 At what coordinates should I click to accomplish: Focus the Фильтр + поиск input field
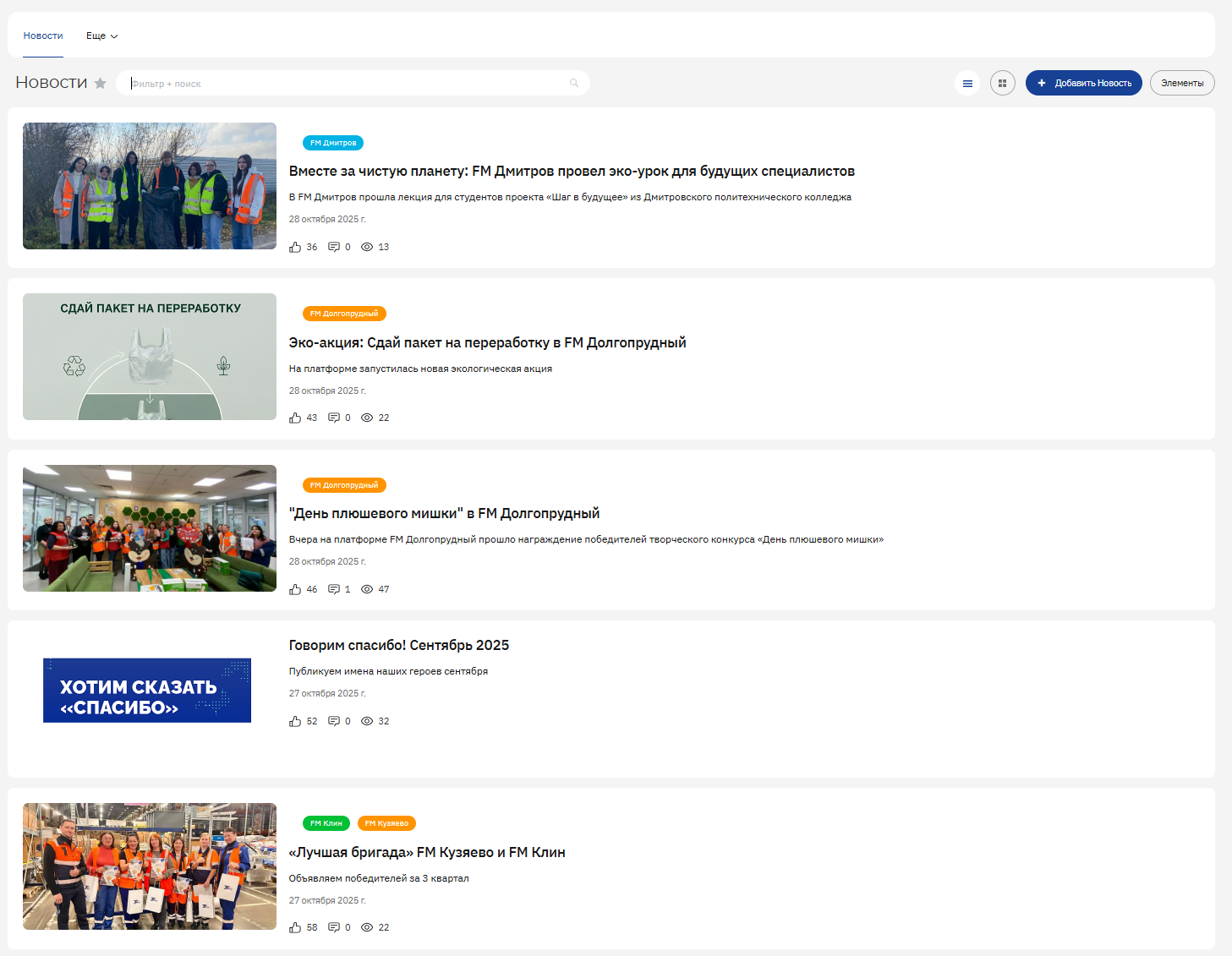point(347,84)
